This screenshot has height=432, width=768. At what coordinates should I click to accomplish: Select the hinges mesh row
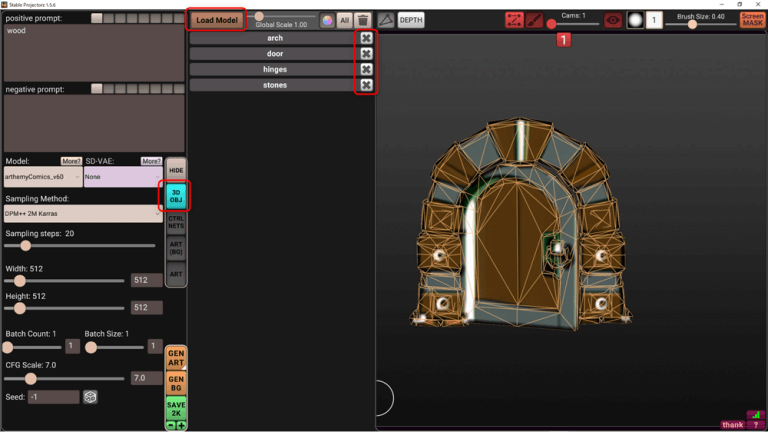pos(274,70)
